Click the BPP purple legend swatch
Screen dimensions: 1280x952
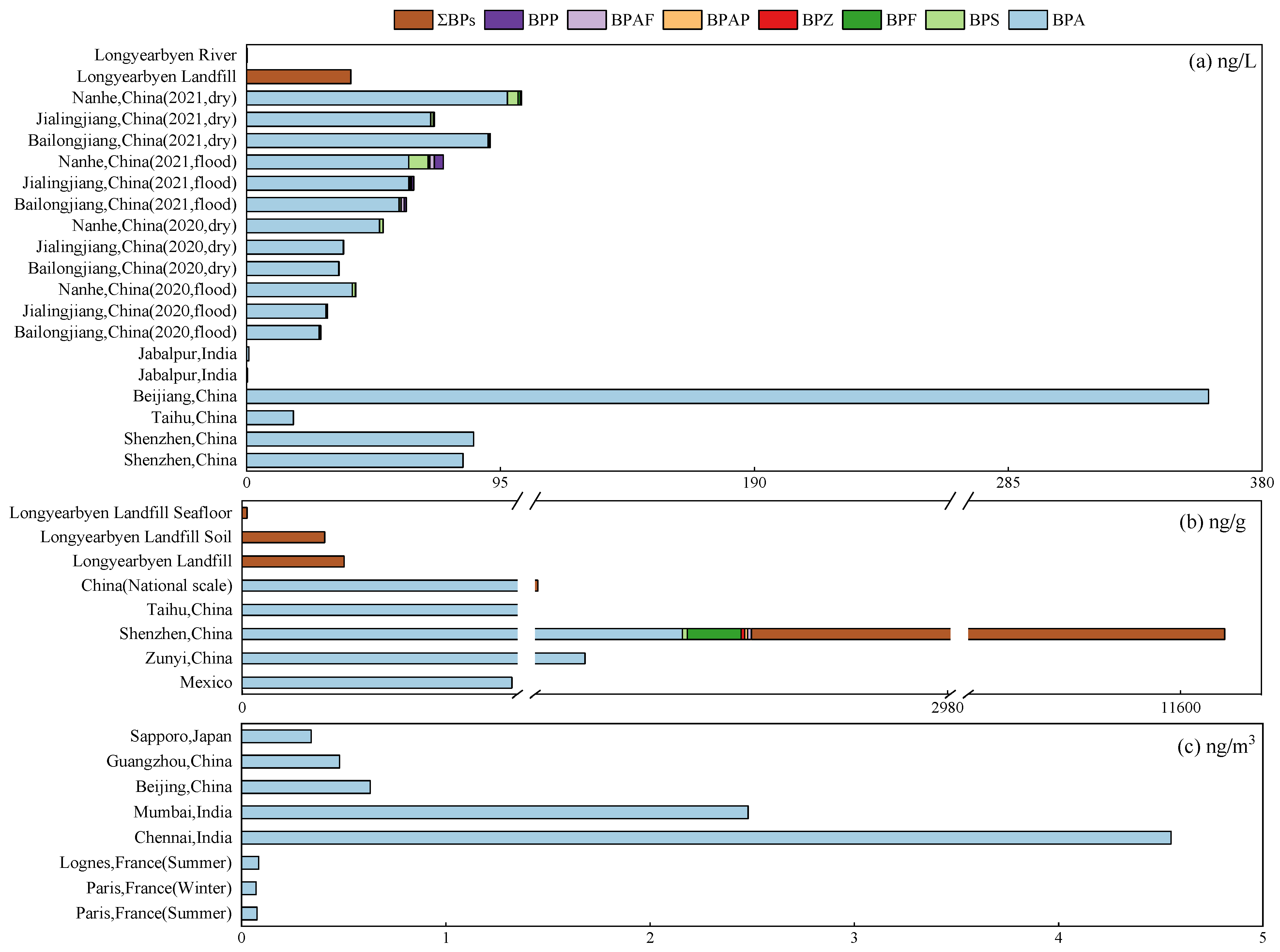click(x=503, y=20)
